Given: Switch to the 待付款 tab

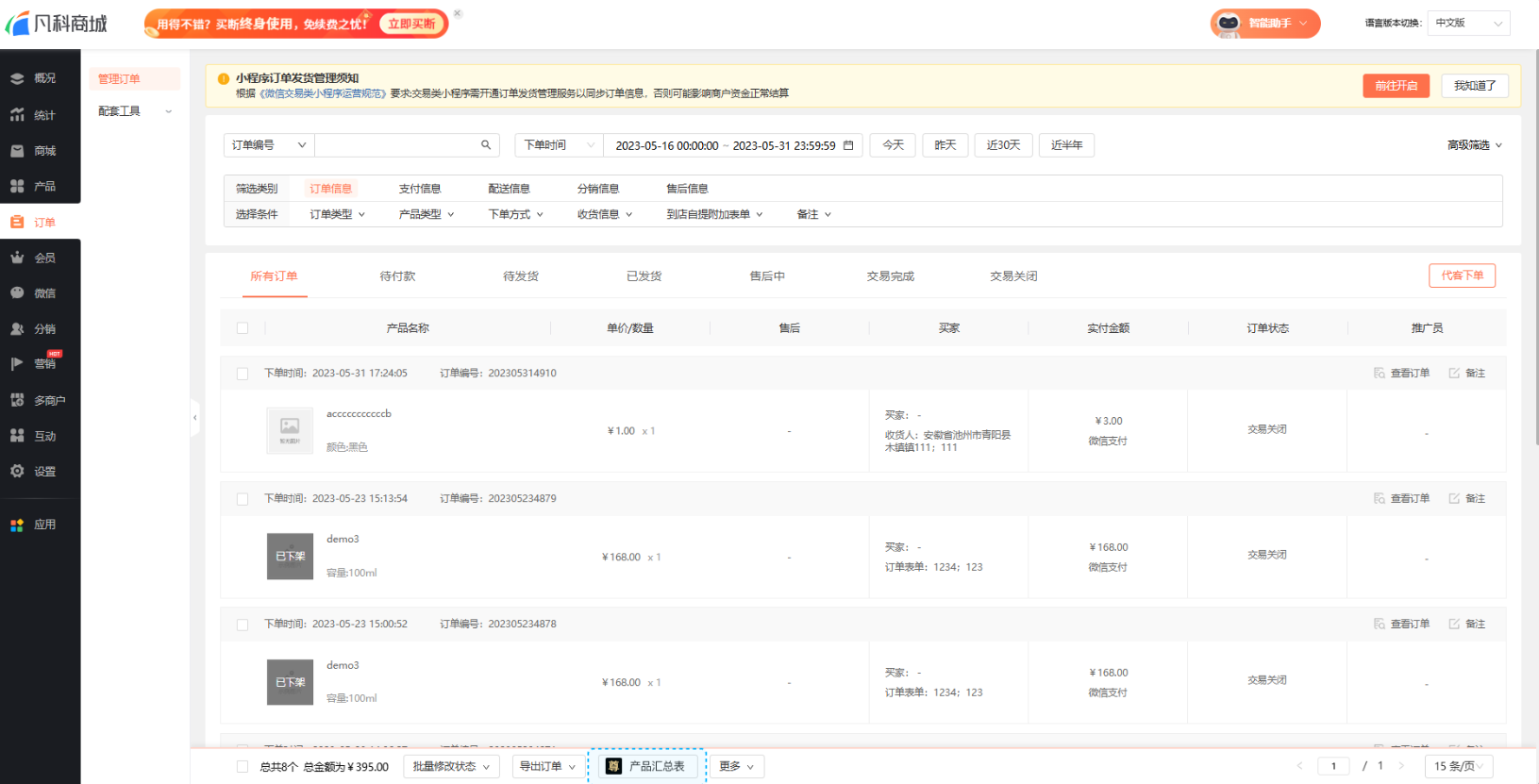Looking at the screenshot, I should click(x=397, y=276).
